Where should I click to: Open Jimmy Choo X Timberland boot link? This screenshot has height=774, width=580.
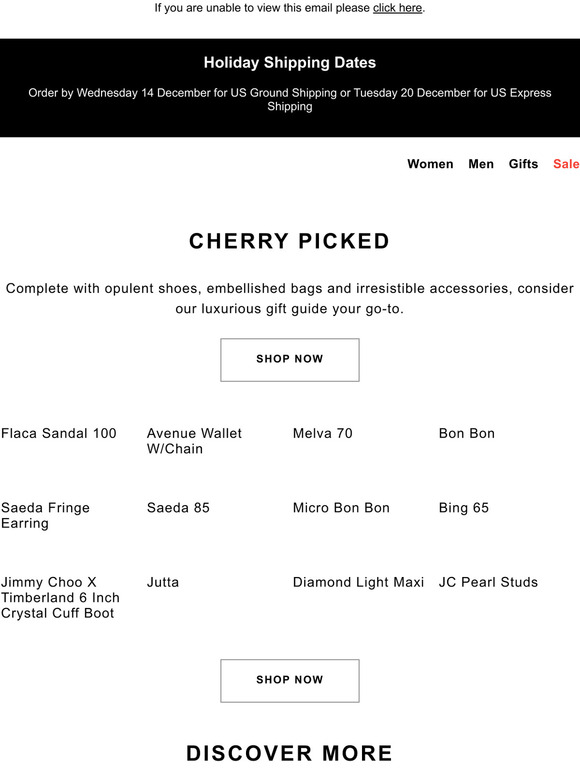click(60, 598)
